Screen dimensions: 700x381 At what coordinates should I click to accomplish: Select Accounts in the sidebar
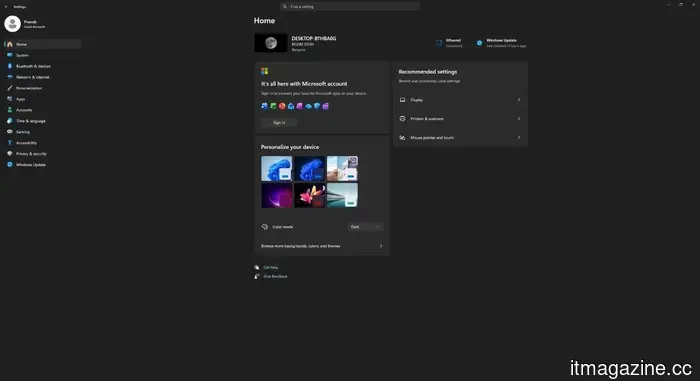[43, 110]
